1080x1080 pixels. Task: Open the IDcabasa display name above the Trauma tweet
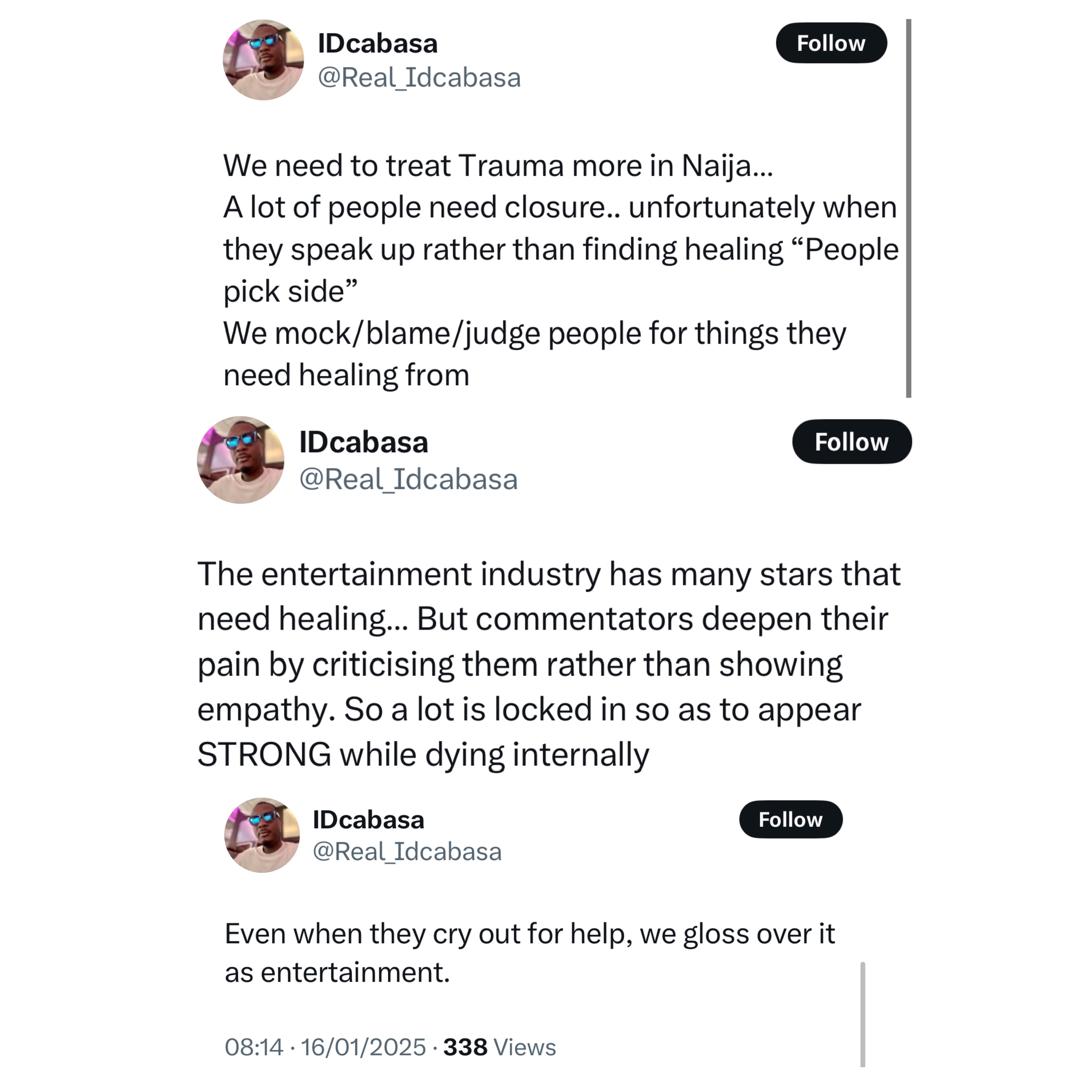tap(377, 43)
